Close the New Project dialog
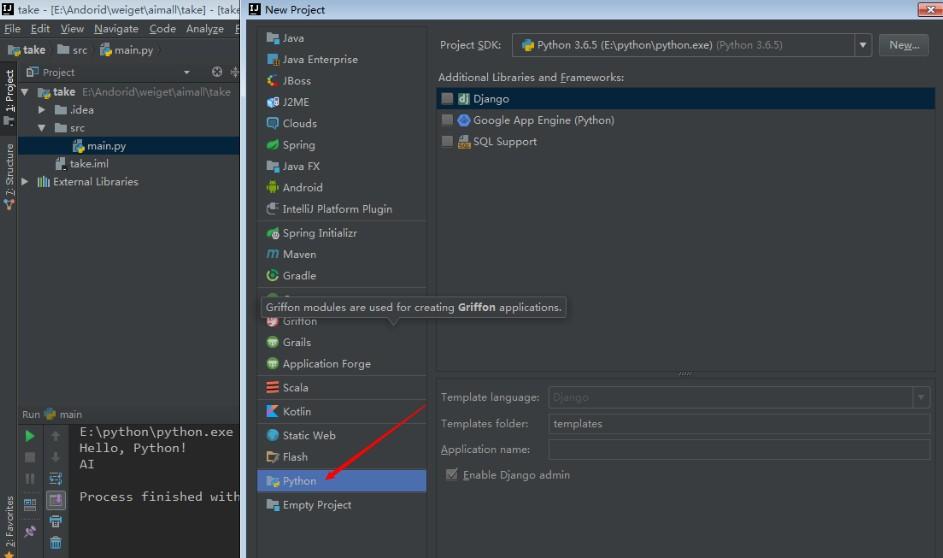The height and width of the screenshot is (558, 943). (x=930, y=10)
